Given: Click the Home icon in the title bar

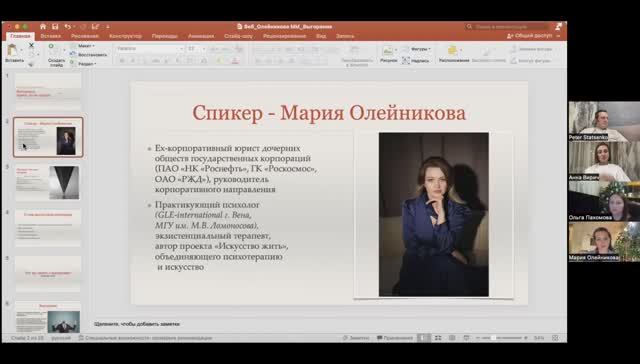Looking at the screenshot, I should [x=43, y=27].
